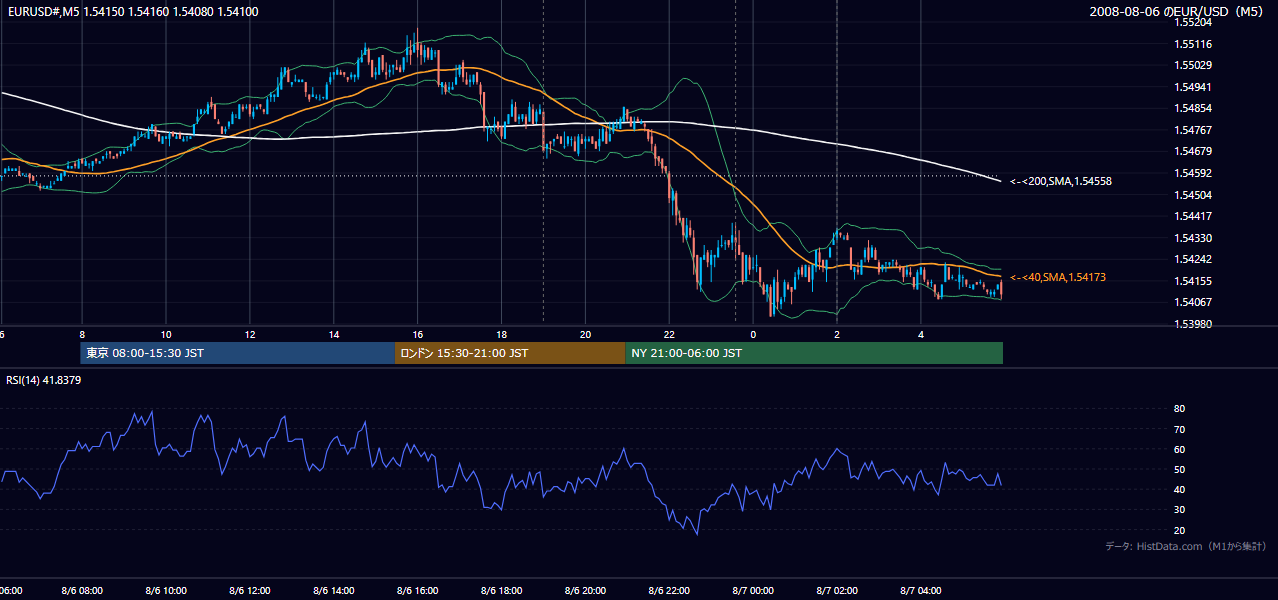The height and width of the screenshot is (600, 1278).
Task: Click the 8/6 16:00 bottom time label
Action: pos(417,591)
